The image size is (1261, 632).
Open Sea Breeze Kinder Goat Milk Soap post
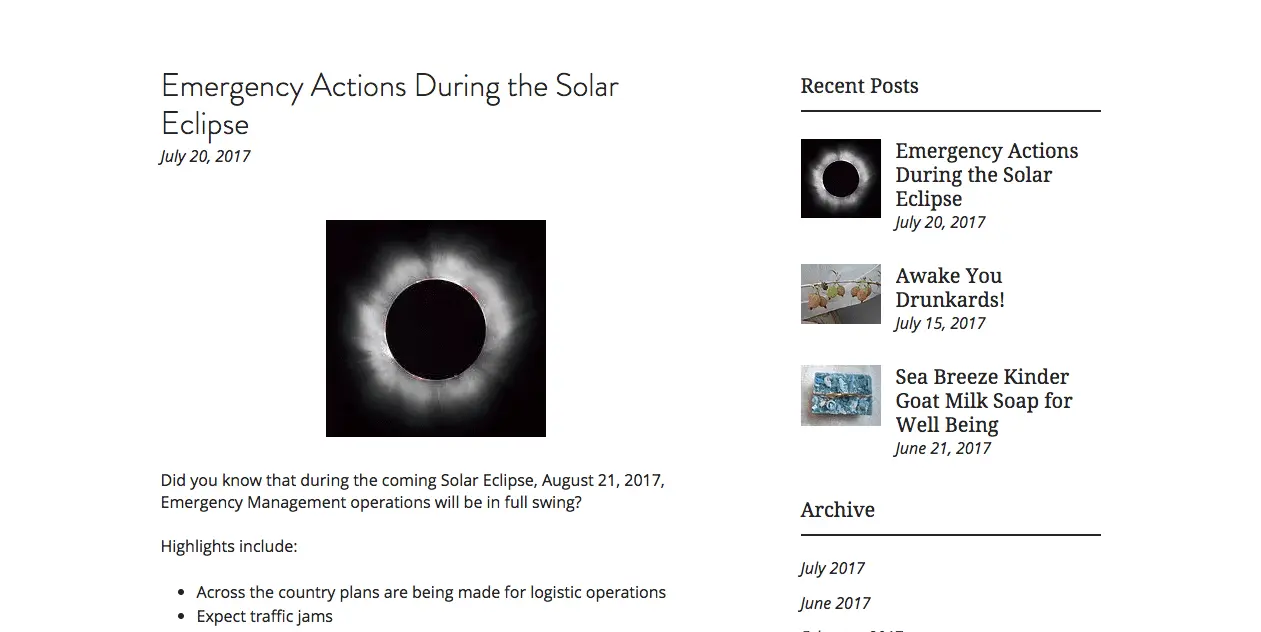click(x=983, y=400)
